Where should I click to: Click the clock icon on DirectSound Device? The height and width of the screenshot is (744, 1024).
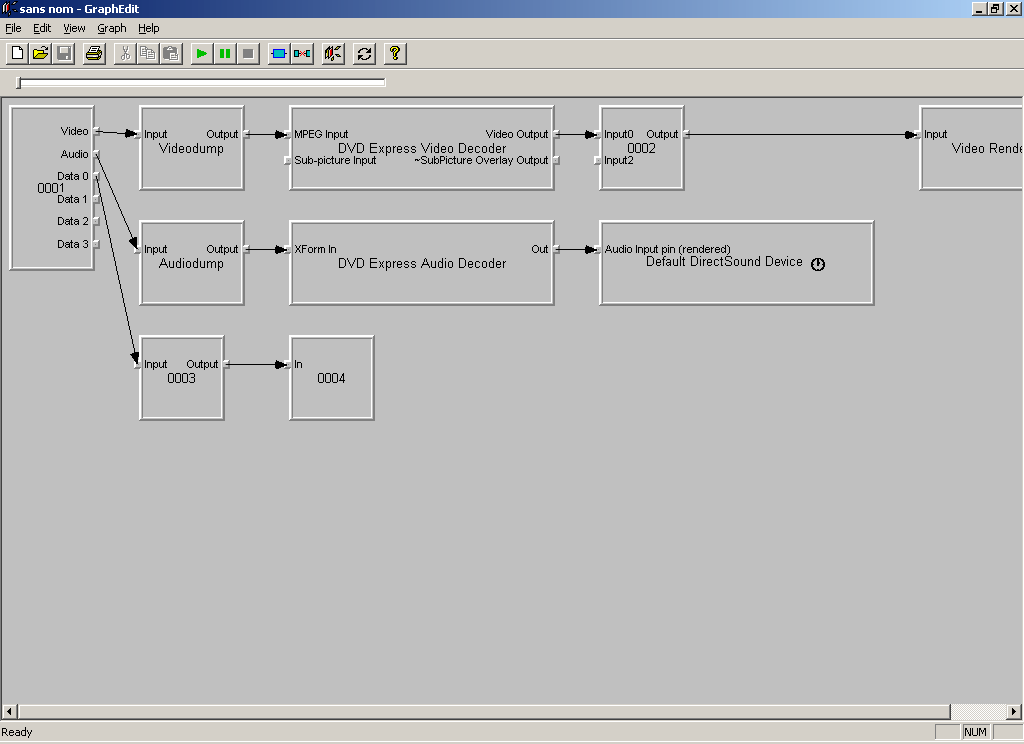(818, 264)
